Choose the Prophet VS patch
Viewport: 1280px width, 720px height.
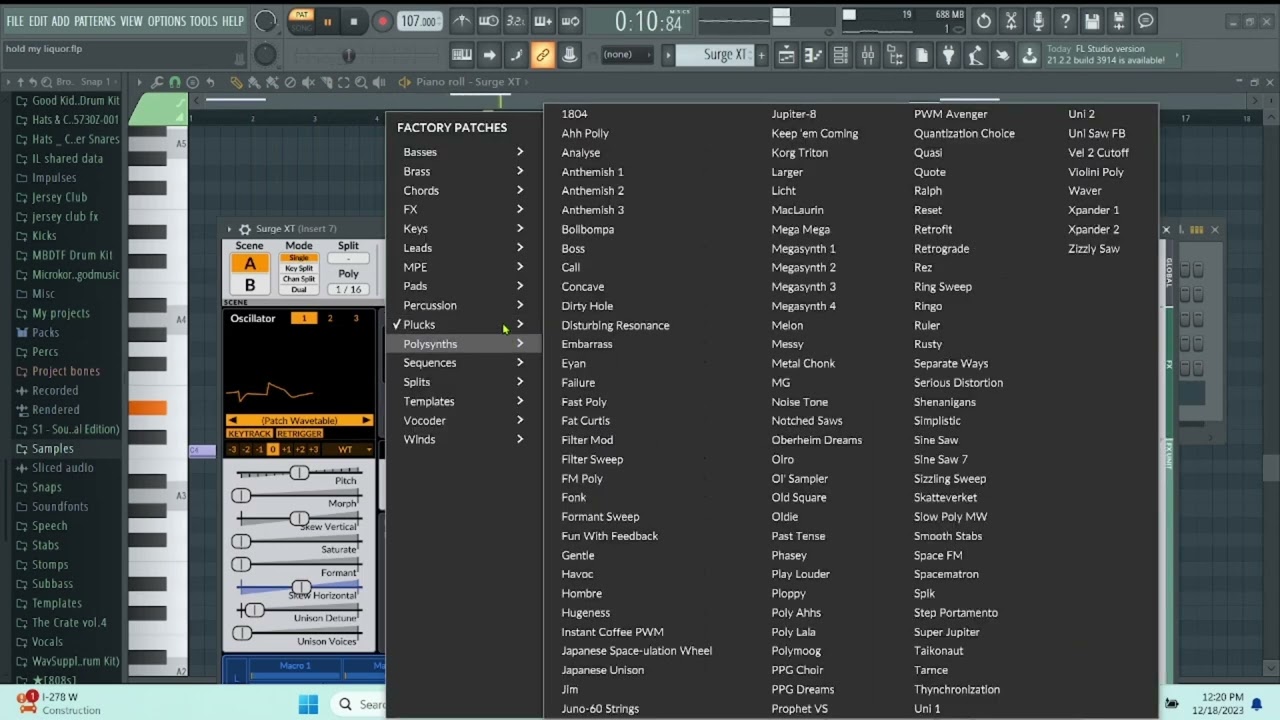pyautogui.click(x=799, y=709)
